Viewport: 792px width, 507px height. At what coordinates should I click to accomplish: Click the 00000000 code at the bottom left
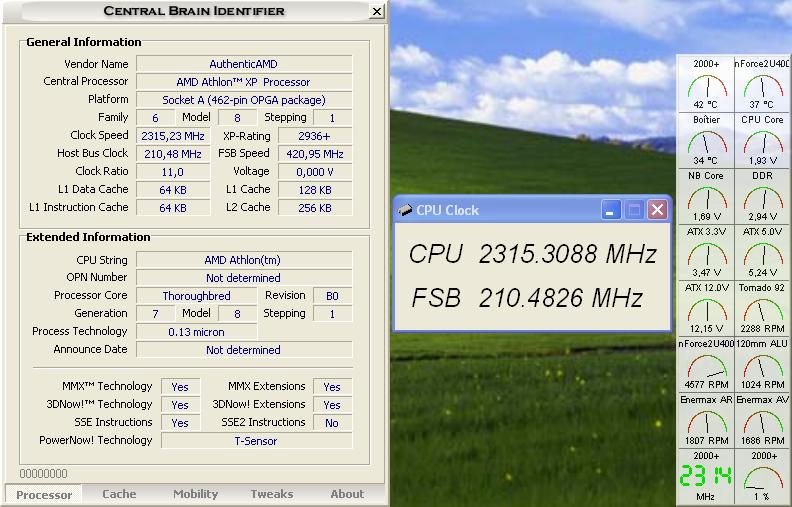click(43, 474)
